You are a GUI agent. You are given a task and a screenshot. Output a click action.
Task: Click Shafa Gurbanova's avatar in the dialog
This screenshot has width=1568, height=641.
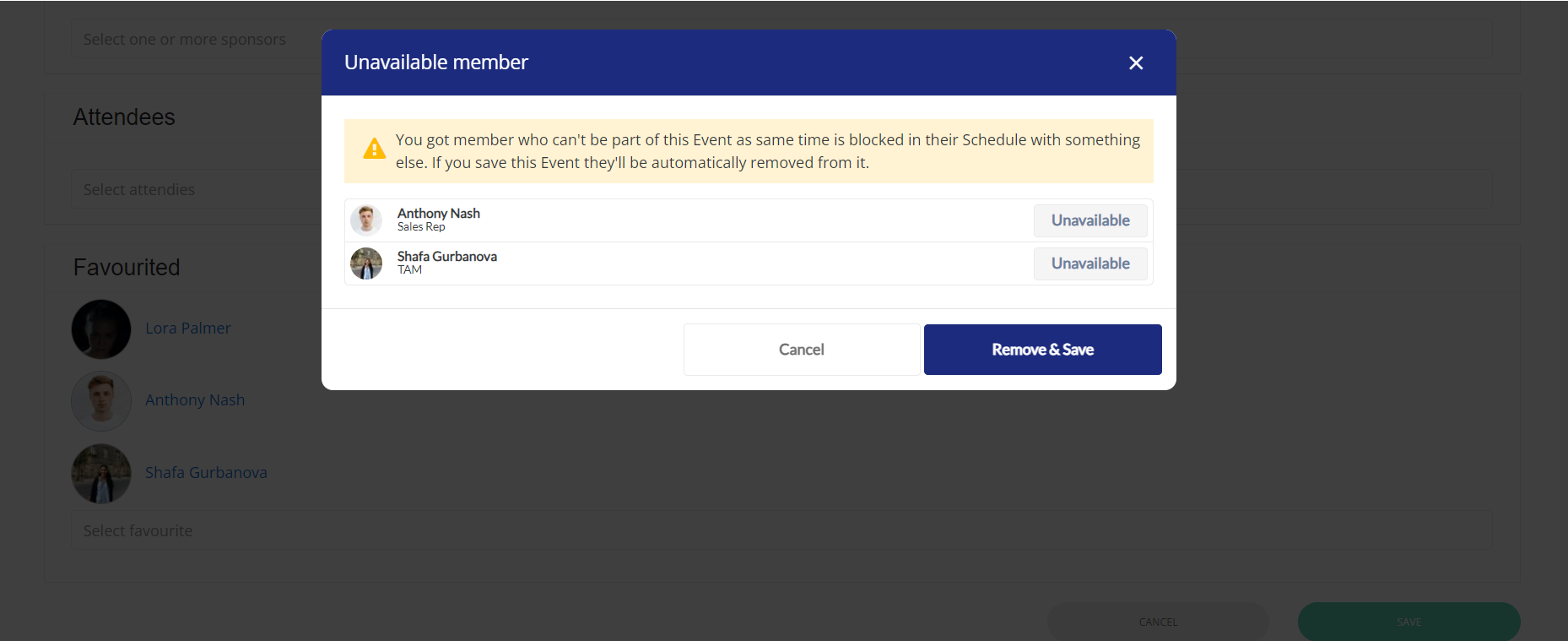tap(366, 263)
